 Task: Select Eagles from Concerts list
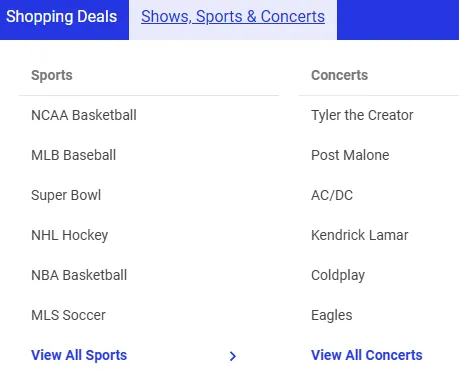tap(331, 316)
